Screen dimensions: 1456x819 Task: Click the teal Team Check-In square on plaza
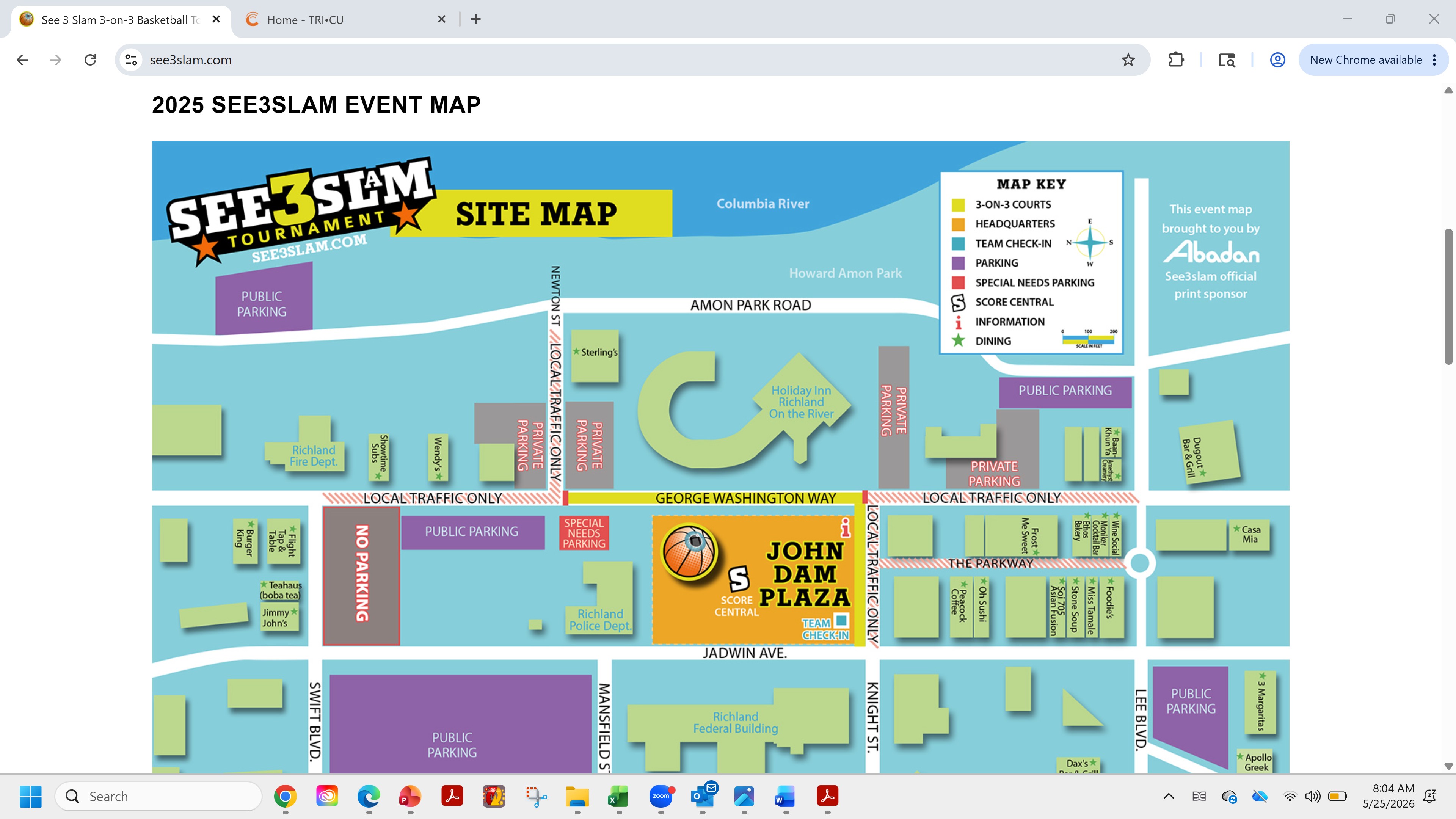tap(842, 620)
